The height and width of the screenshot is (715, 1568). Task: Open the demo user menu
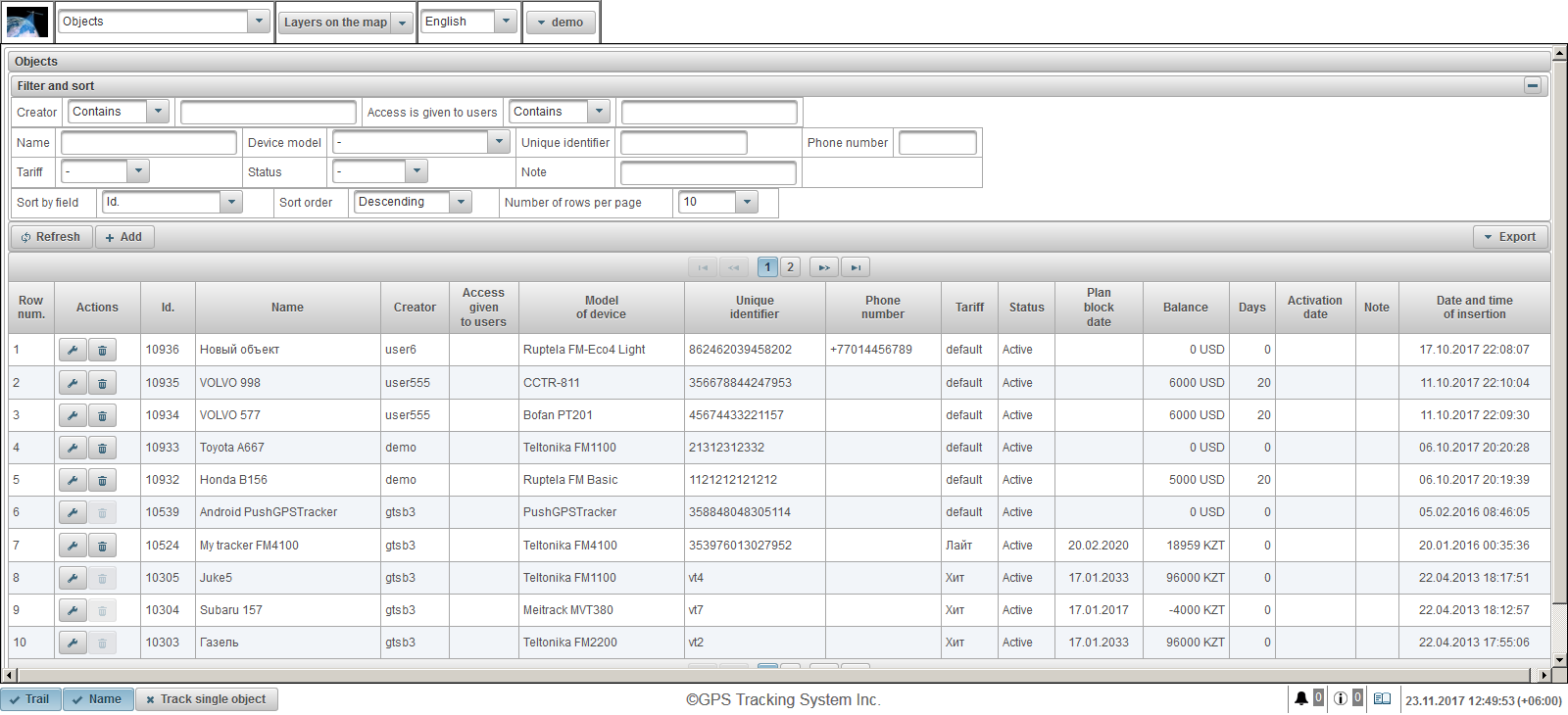pos(561,23)
